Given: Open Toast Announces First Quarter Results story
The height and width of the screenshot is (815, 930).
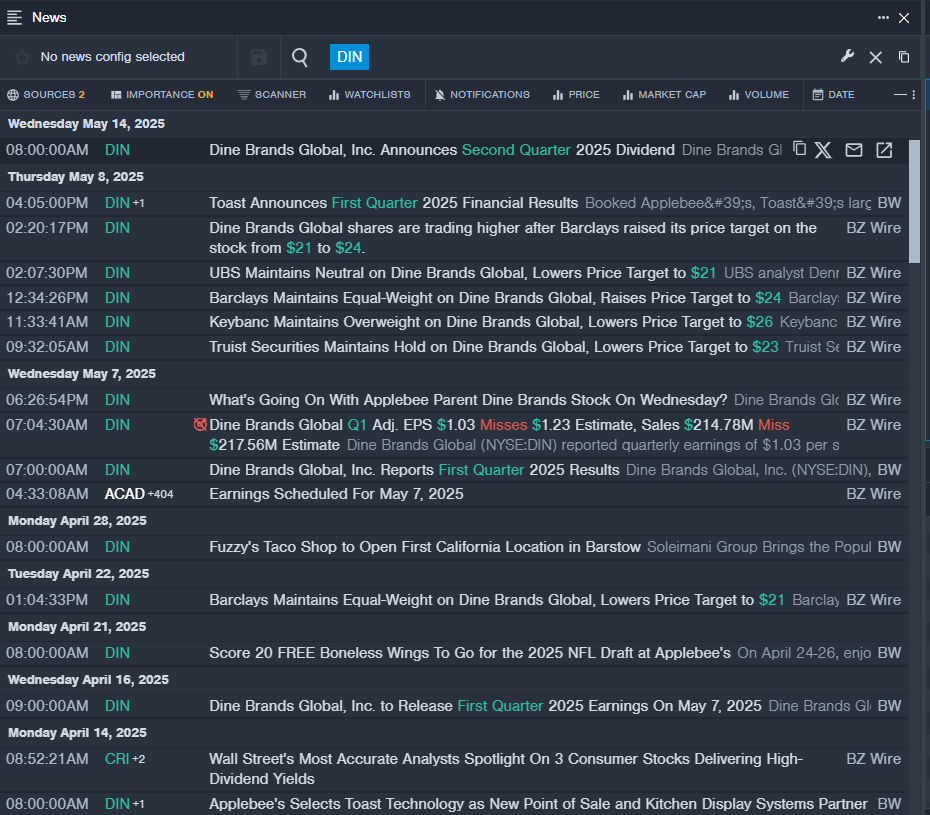Looking at the screenshot, I should coord(394,203).
